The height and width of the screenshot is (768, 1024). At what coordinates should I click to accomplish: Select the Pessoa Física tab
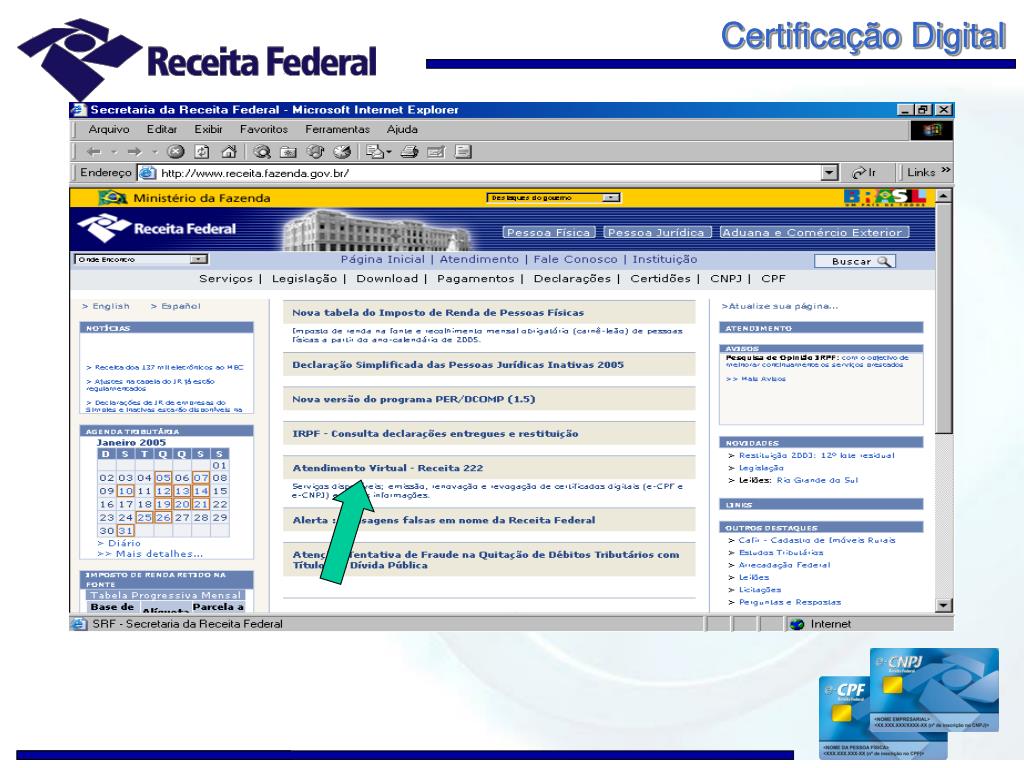click(549, 232)
